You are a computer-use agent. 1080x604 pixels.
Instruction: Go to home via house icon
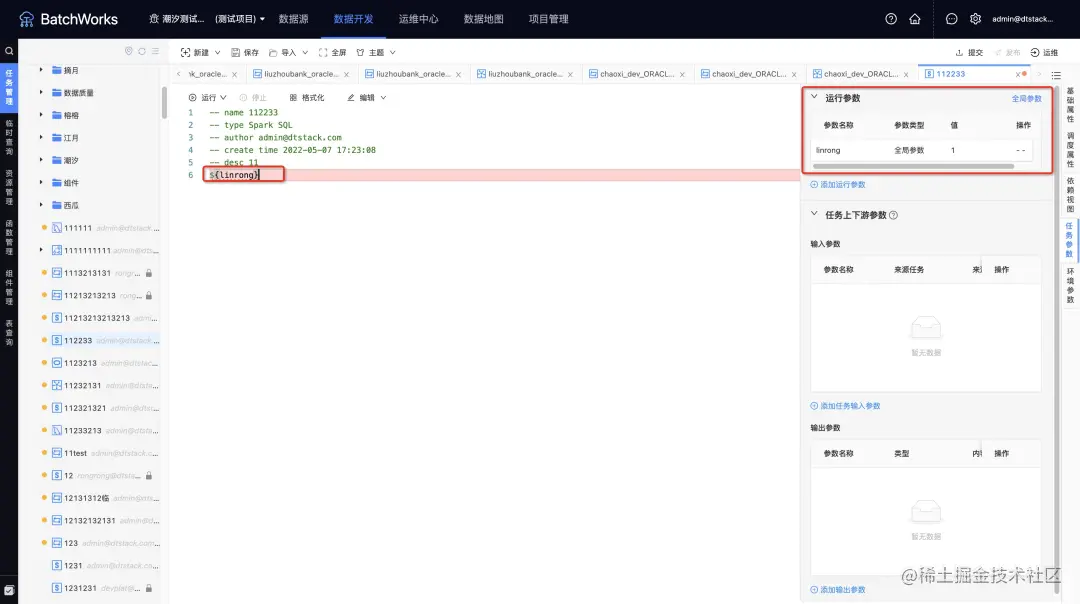coord(915,19)
